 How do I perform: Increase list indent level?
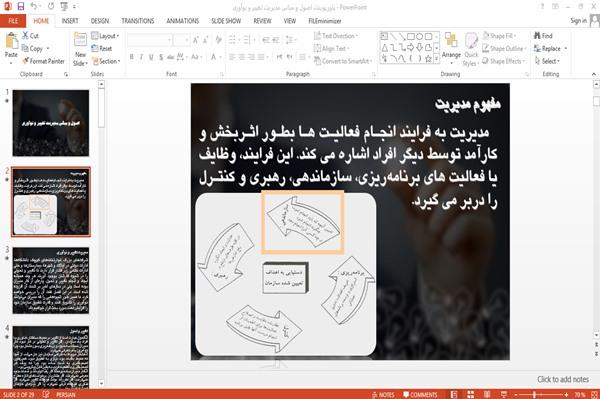coord(276,40)
